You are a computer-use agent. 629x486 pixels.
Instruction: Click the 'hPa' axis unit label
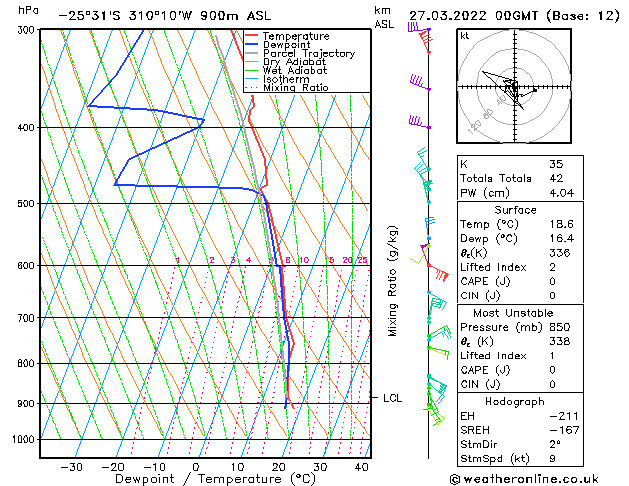28,10
